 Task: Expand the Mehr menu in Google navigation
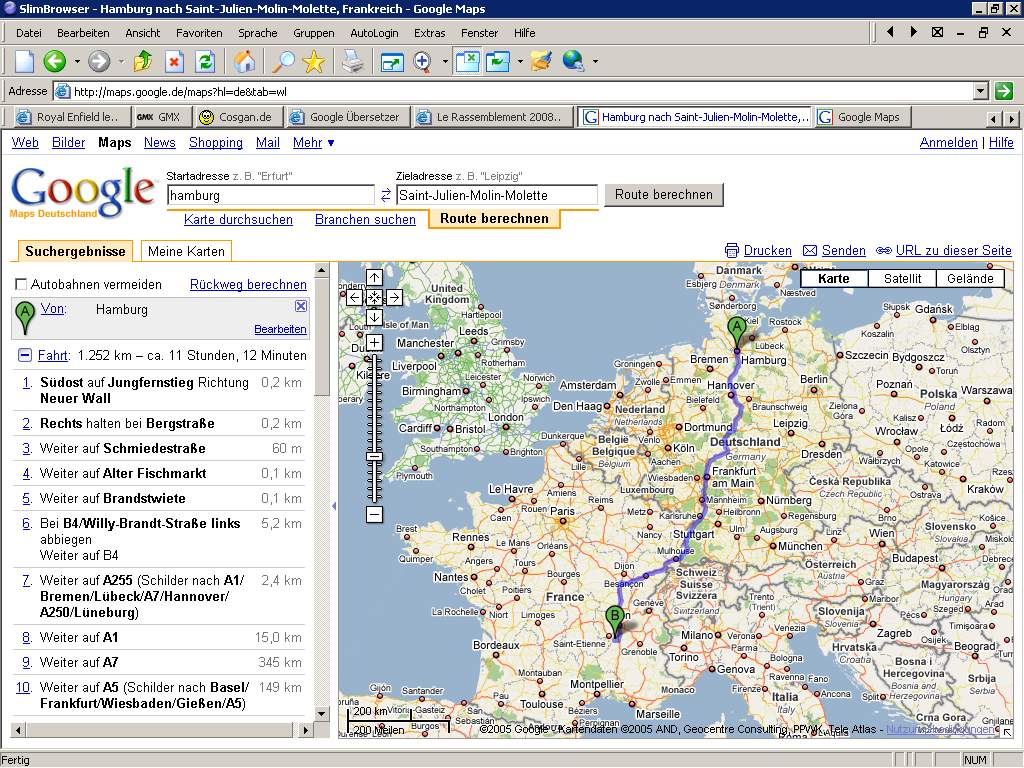[x=313, y=143]
